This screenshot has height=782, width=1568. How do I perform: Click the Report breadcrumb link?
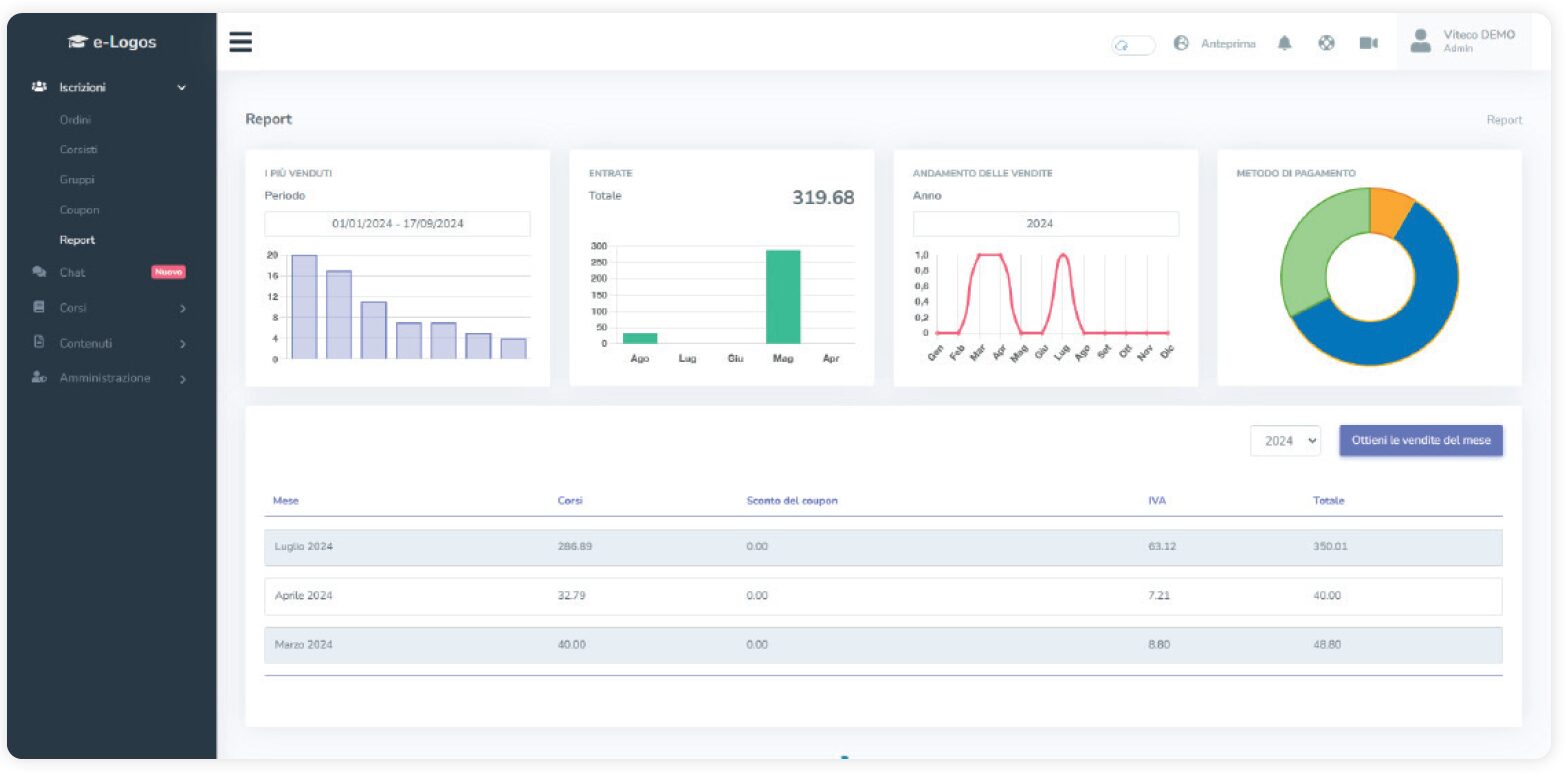(1503, 120)
